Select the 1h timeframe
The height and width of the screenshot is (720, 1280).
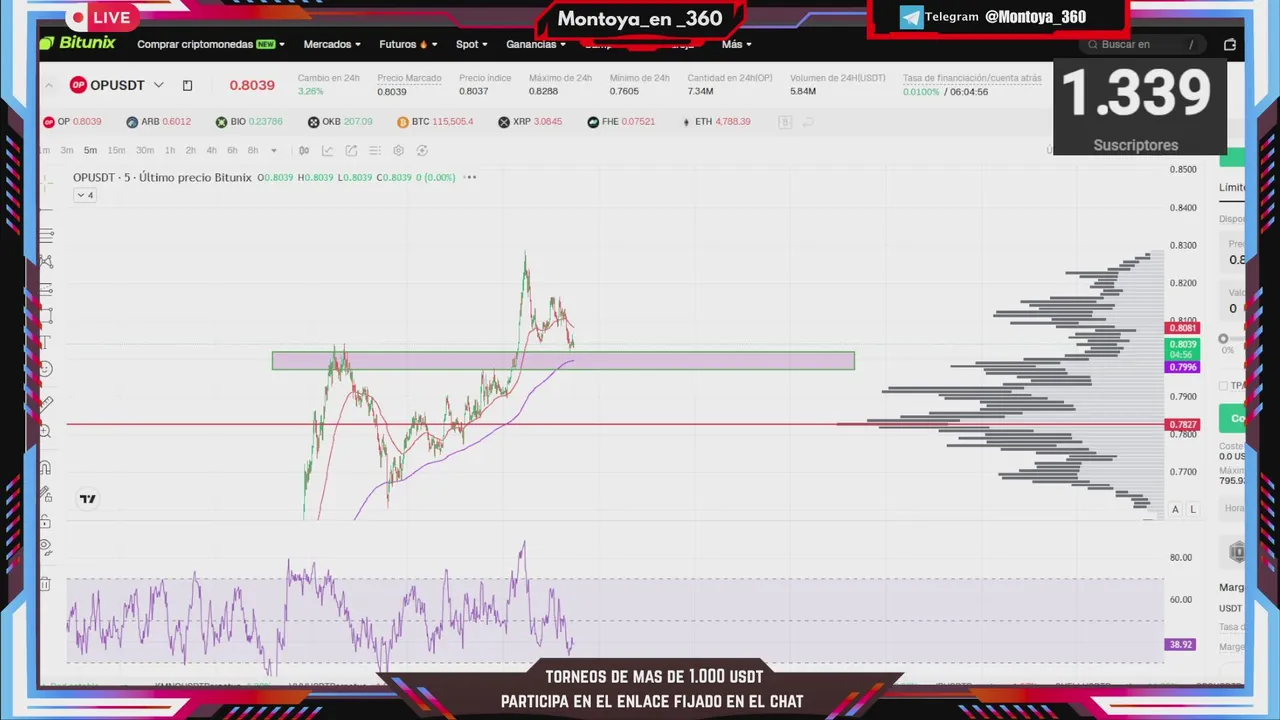(x=170, y=151)
